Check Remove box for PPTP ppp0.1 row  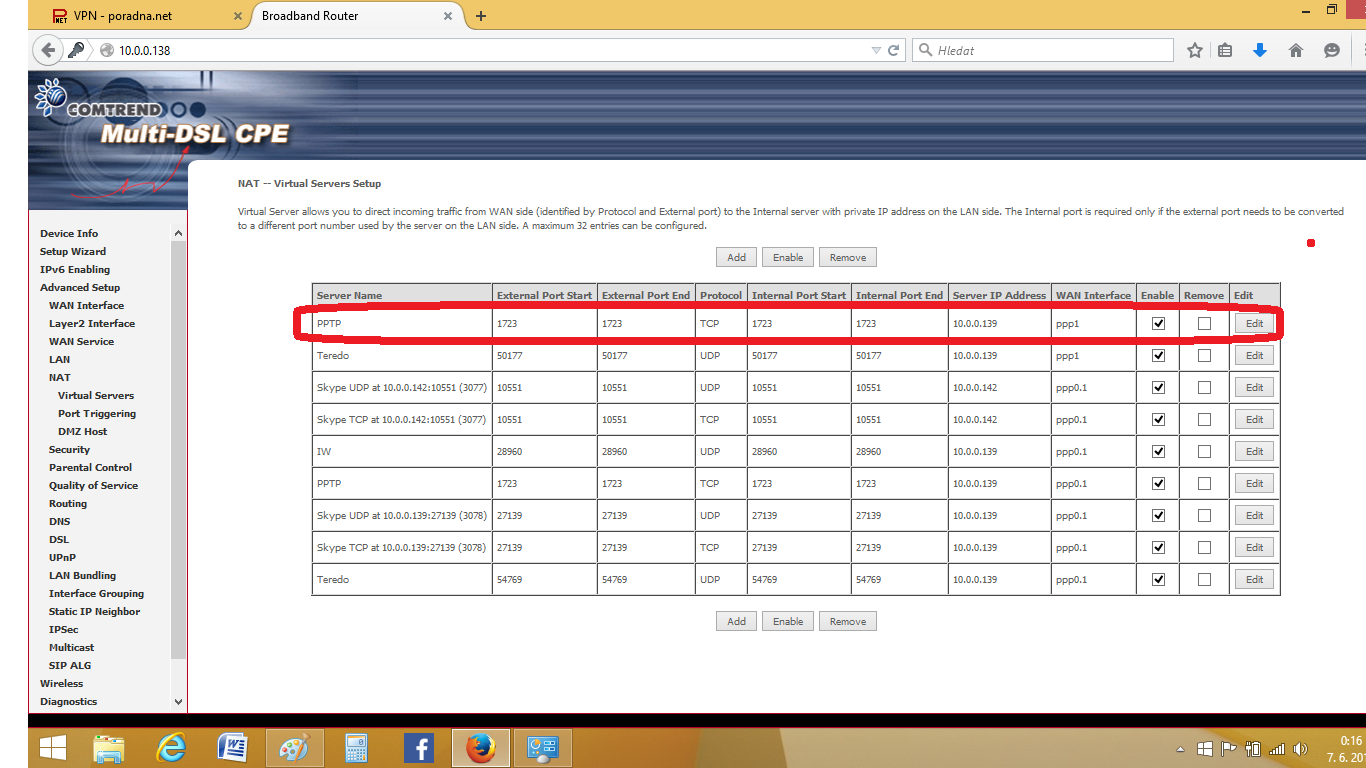[1204, 484]
